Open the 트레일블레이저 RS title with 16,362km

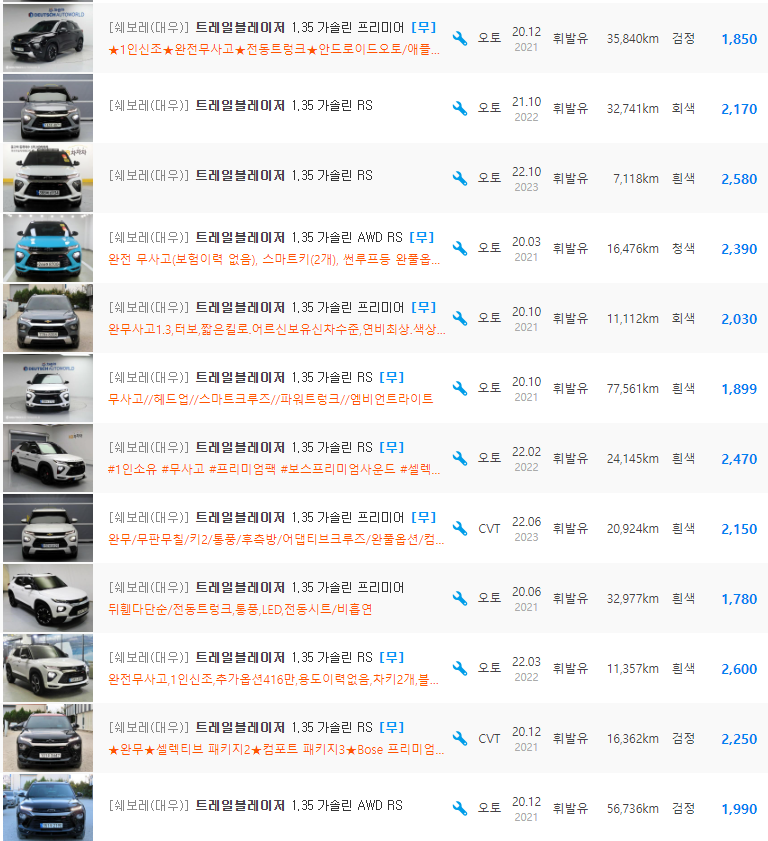(241, 727)
